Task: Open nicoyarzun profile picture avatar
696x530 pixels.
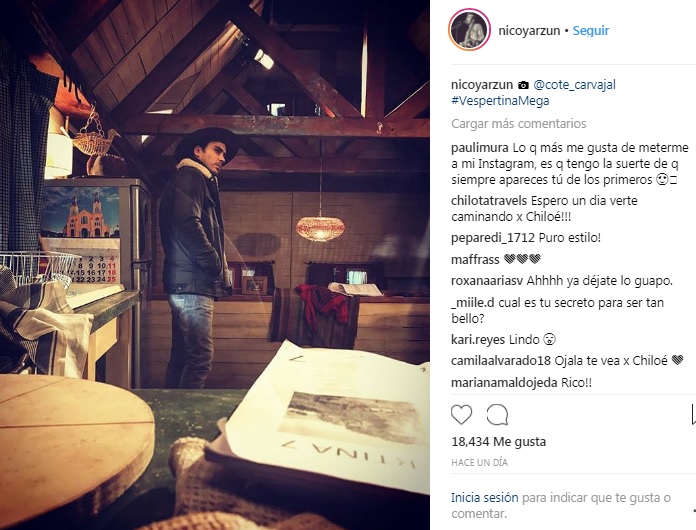Action: pos(469,30)
